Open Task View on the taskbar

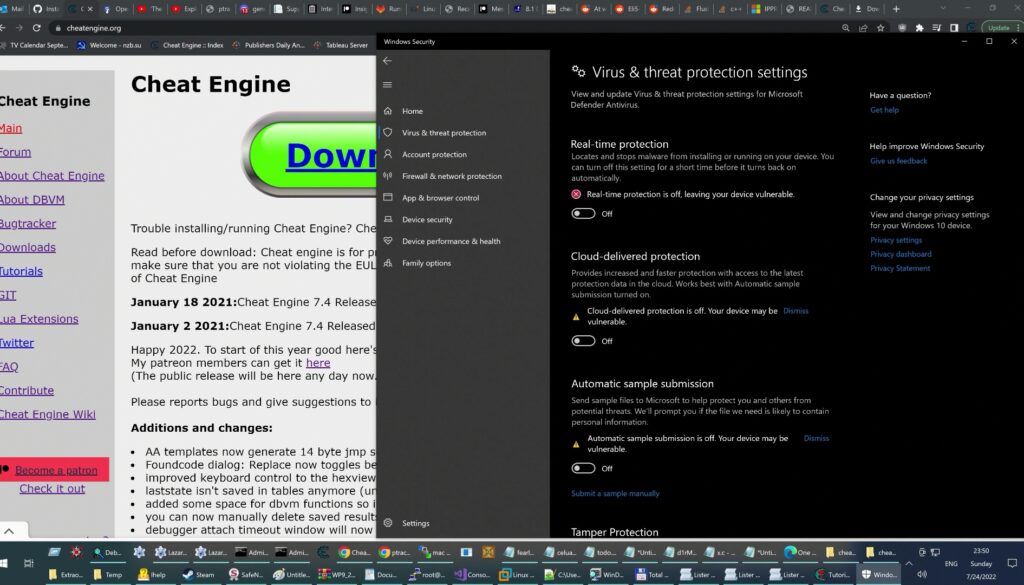pos(28,563)
